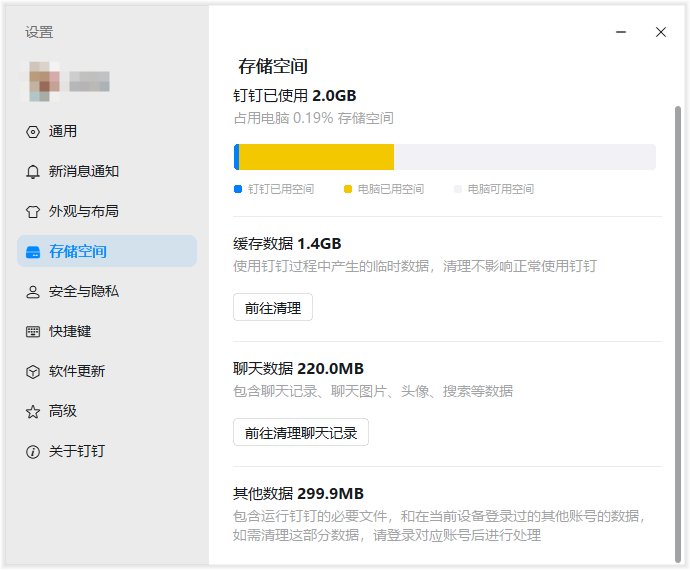690x570 pixels.
Task: Click the shirt icon for appearance
Action: (x=32, y=212)
